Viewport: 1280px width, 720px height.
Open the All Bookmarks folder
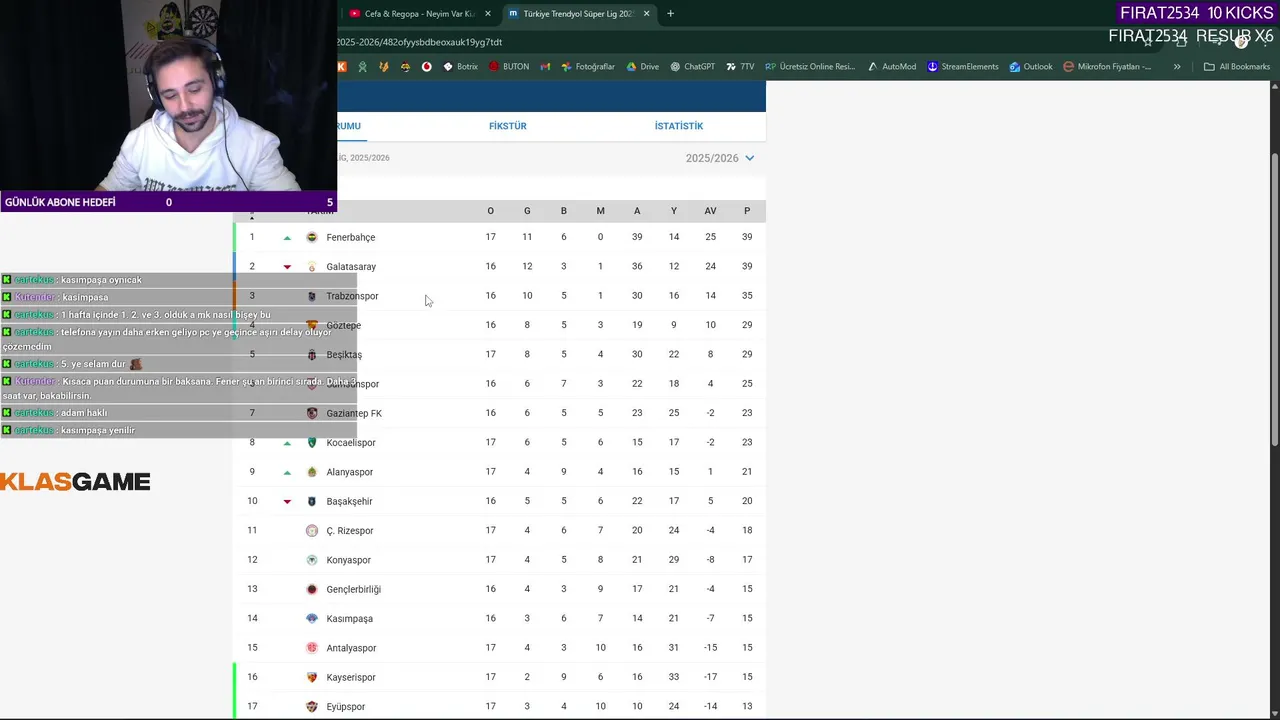(x=1237, y=67)
